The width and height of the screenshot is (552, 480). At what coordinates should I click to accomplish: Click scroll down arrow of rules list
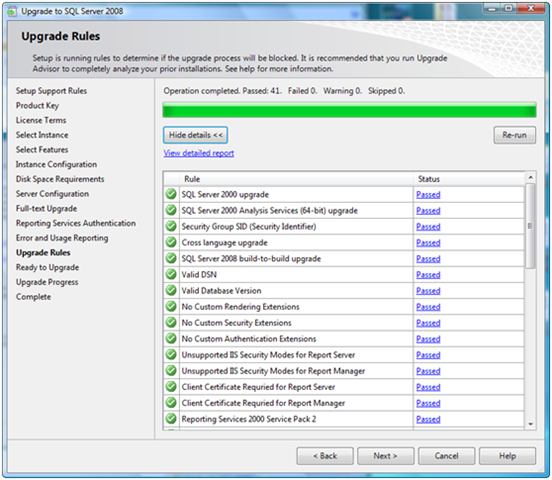click(x=530, y=424)
